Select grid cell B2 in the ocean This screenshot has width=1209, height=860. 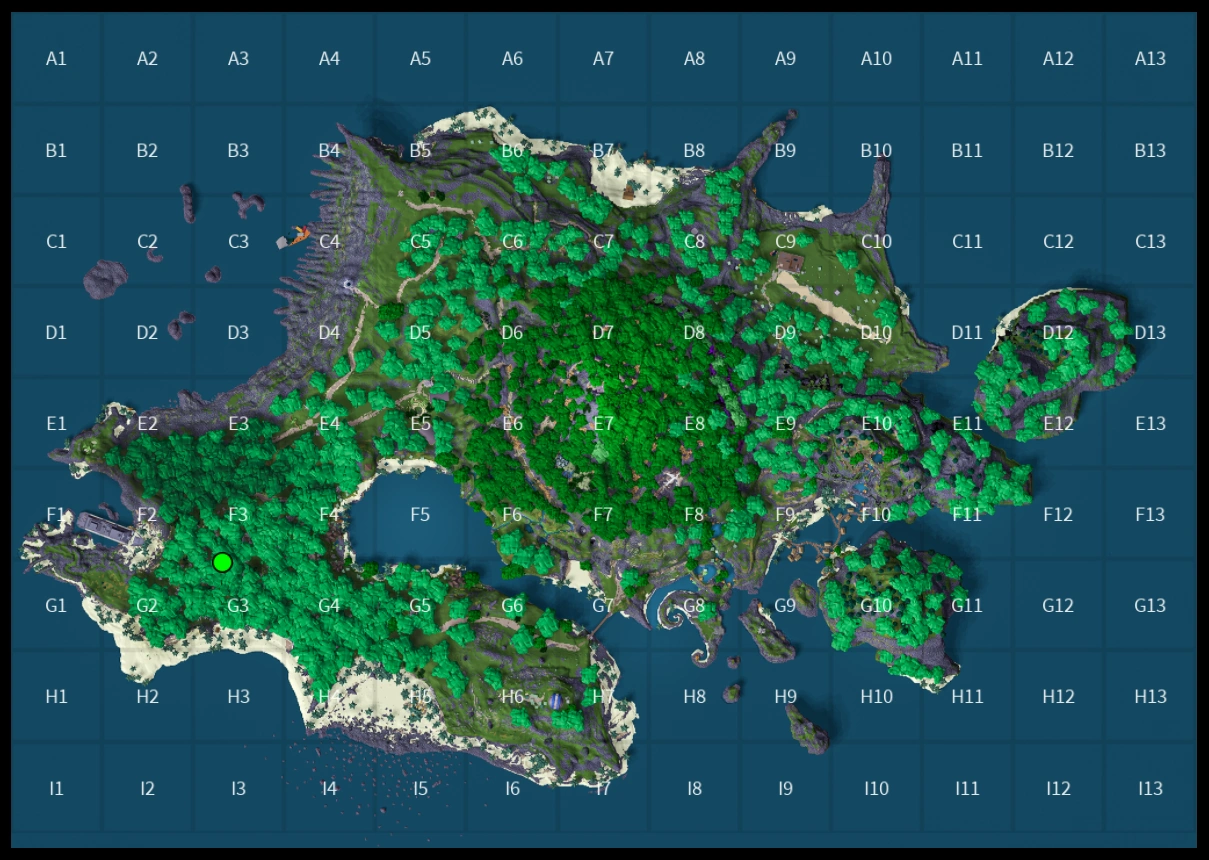pos(147,150)
